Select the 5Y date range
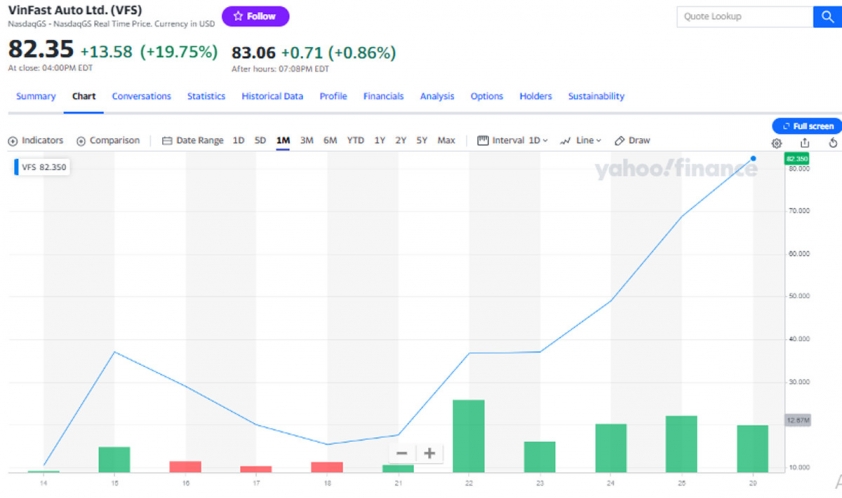Viewport: 842px width, 498px height. [x=422, y=140]
